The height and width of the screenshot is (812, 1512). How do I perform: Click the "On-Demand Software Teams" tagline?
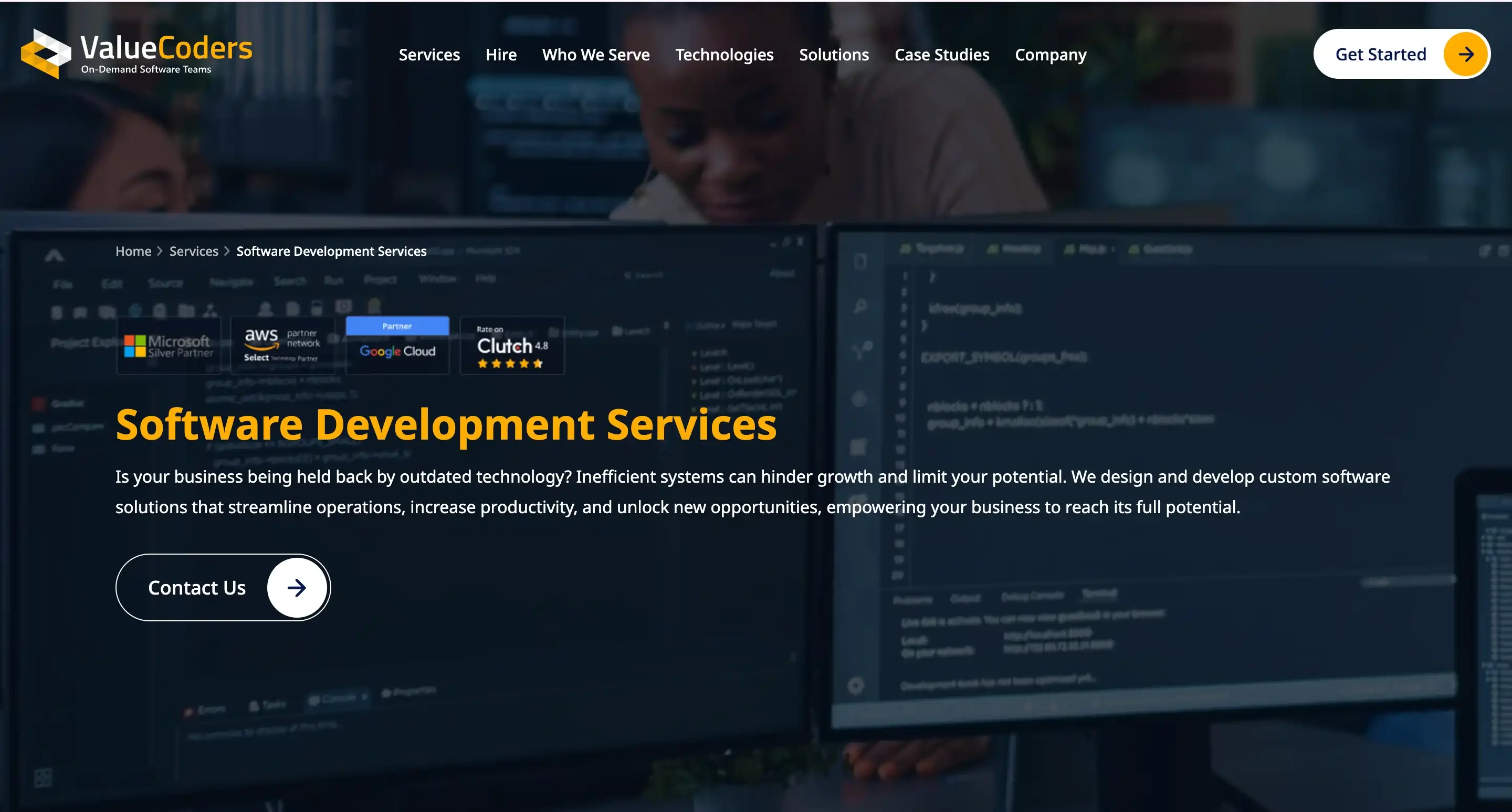[146, 69]
